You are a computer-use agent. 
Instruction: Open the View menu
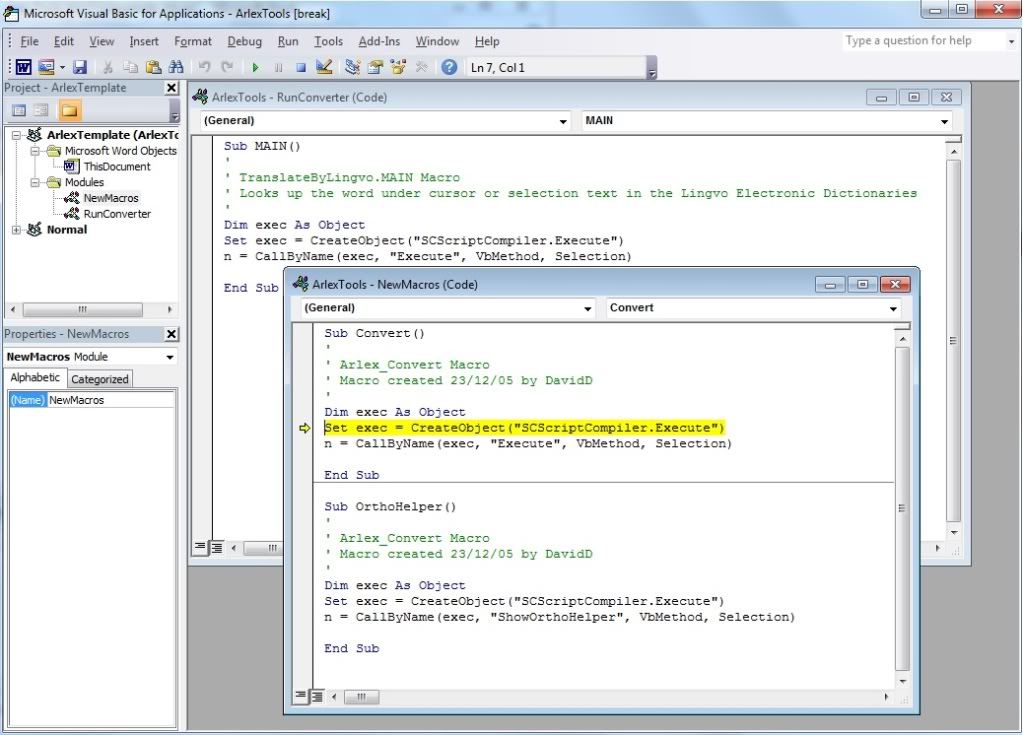101,41
